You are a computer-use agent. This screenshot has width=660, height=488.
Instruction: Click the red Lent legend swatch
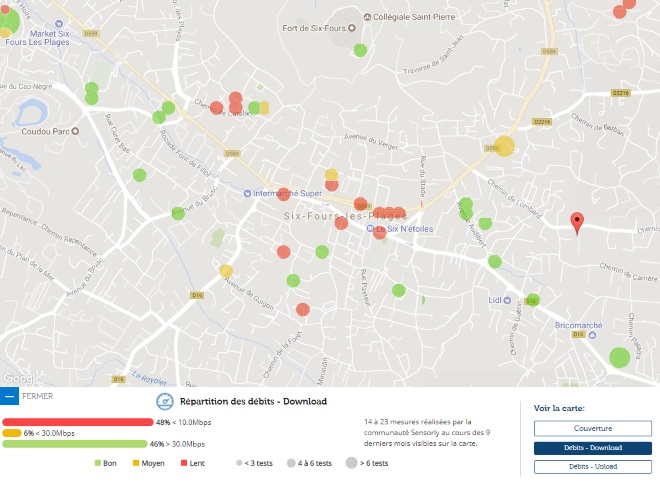185,463
